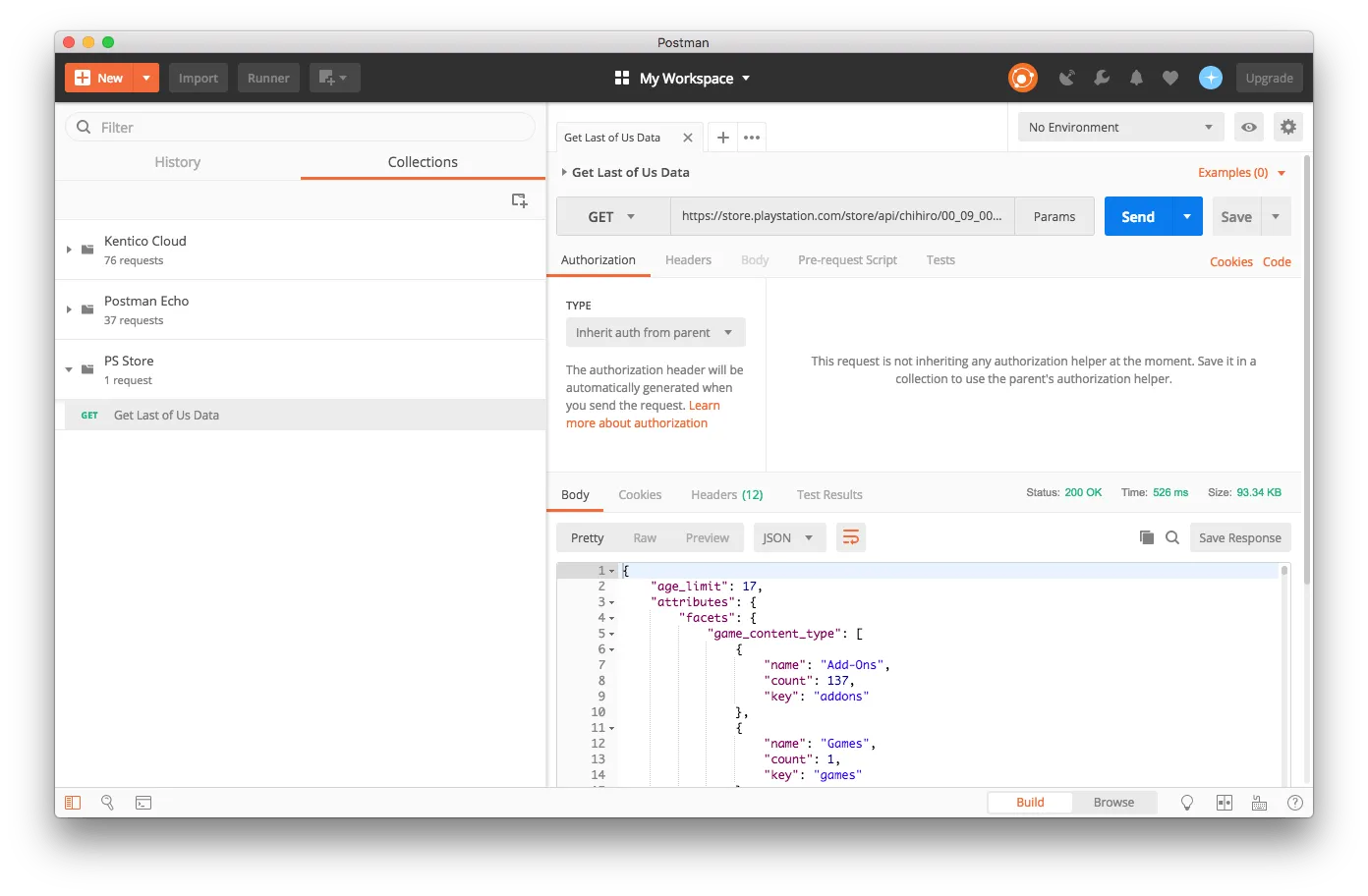
Task: Click the Upgrade button
Action: [x=1270, y=78]
